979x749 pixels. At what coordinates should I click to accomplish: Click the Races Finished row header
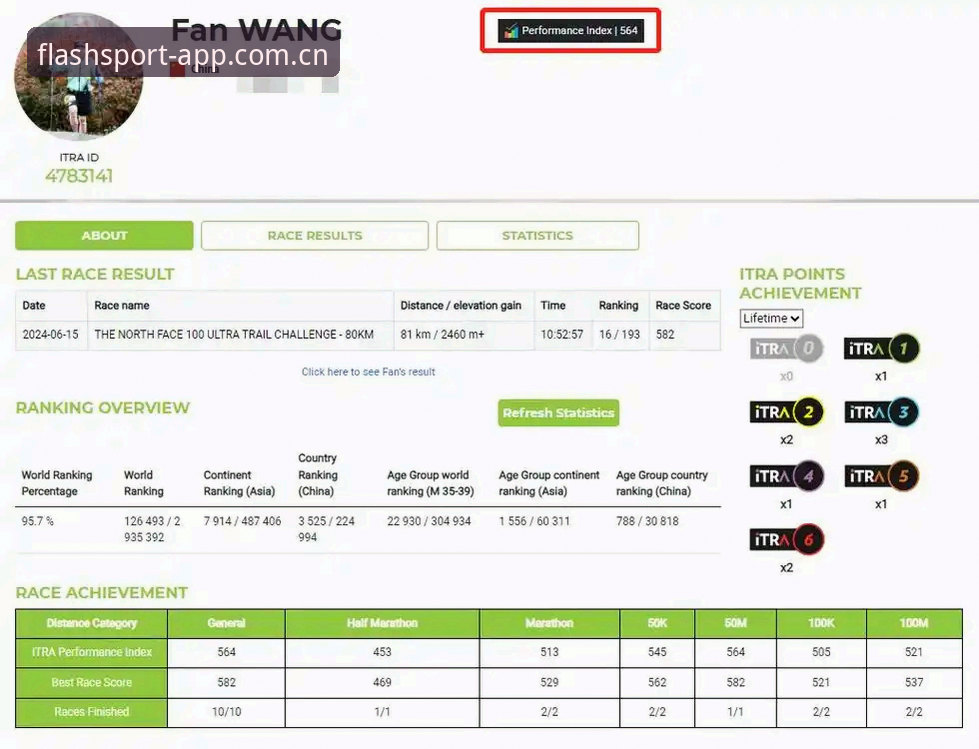(92, 712)
